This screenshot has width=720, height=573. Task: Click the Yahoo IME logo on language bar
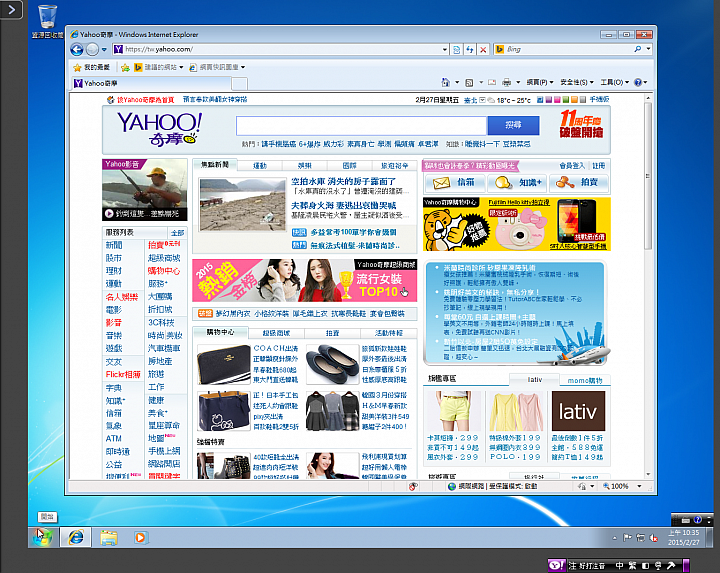click(x=557, y=565)
